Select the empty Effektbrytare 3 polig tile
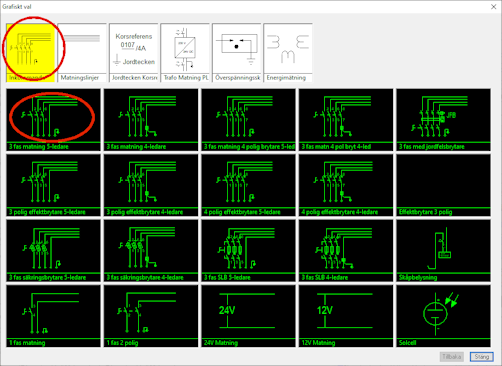The image size is (502, 366). coord(443,185)
